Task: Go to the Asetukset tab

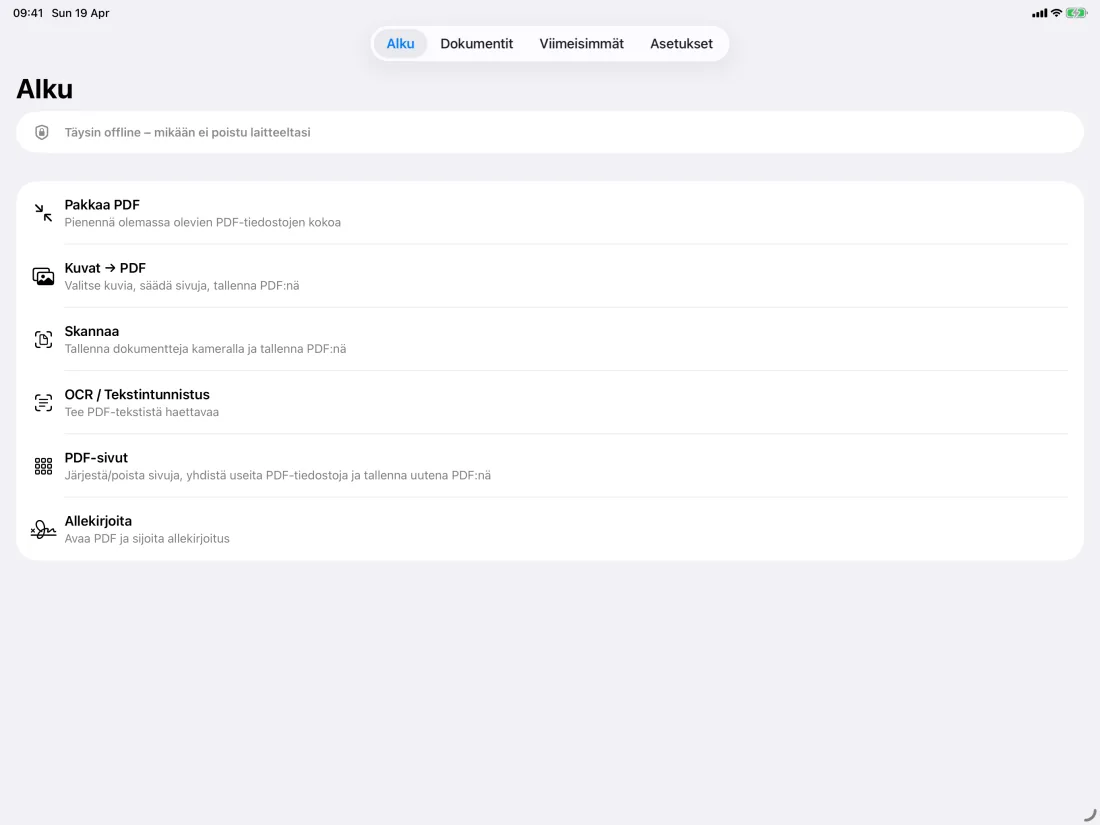Action: tap(681, 43)
